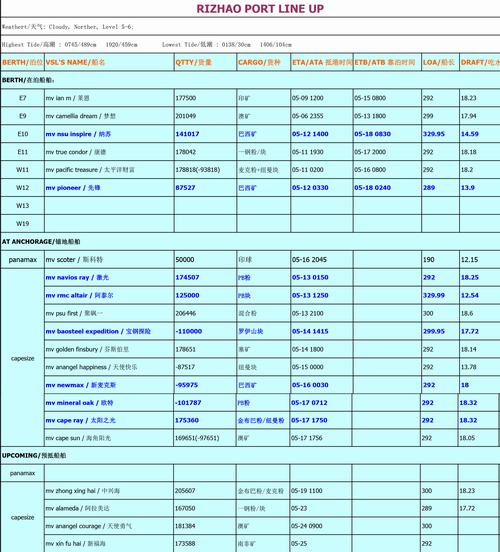Click LOA value 329.99
The width and height of the screenshot is (500, 552).
point(433,295)
